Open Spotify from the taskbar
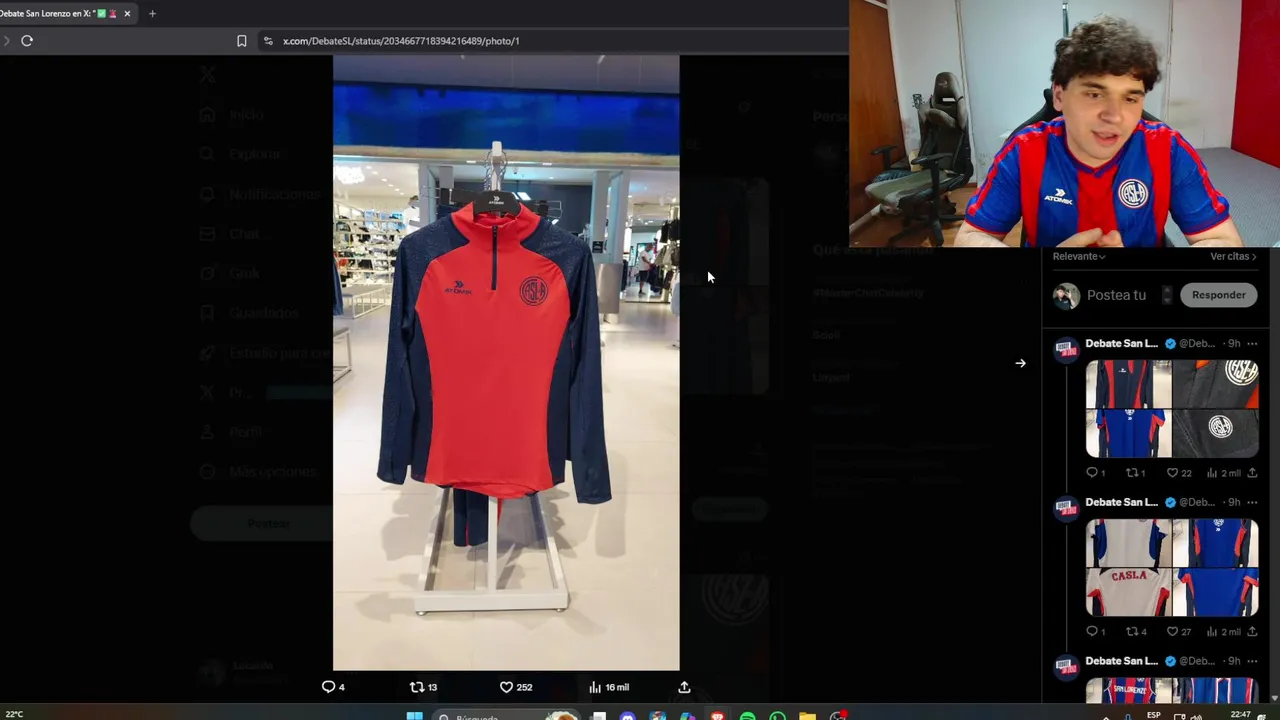The height and width of the screenshot is (720, 1280). [747, 716]
